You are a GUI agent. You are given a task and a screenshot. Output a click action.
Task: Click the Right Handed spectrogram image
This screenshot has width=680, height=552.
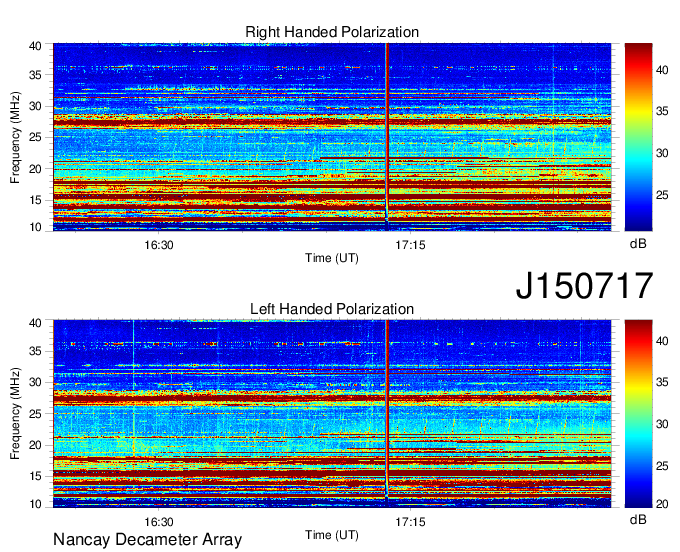(332, 137)
